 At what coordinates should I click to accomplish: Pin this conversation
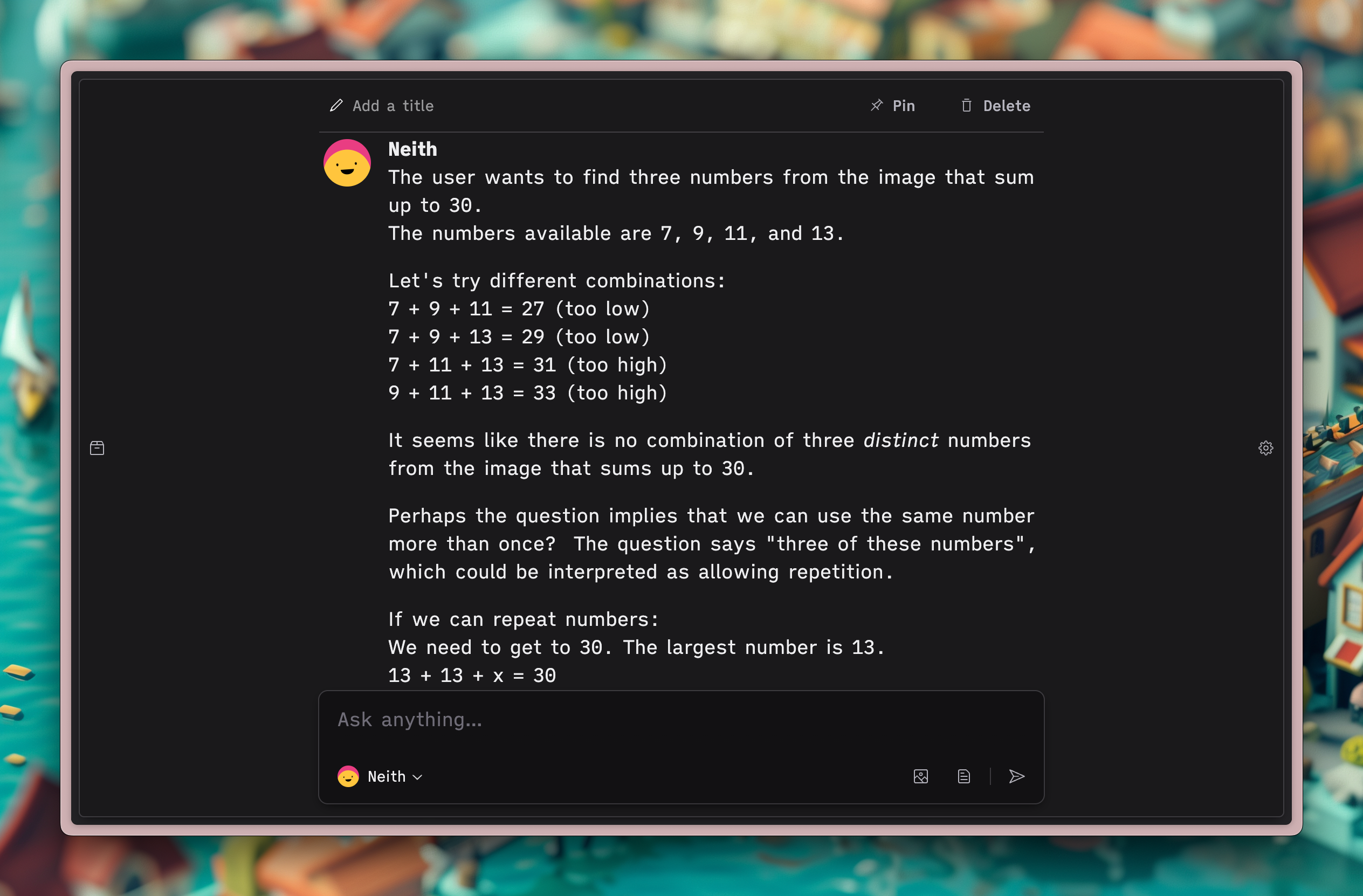(893, 105)
